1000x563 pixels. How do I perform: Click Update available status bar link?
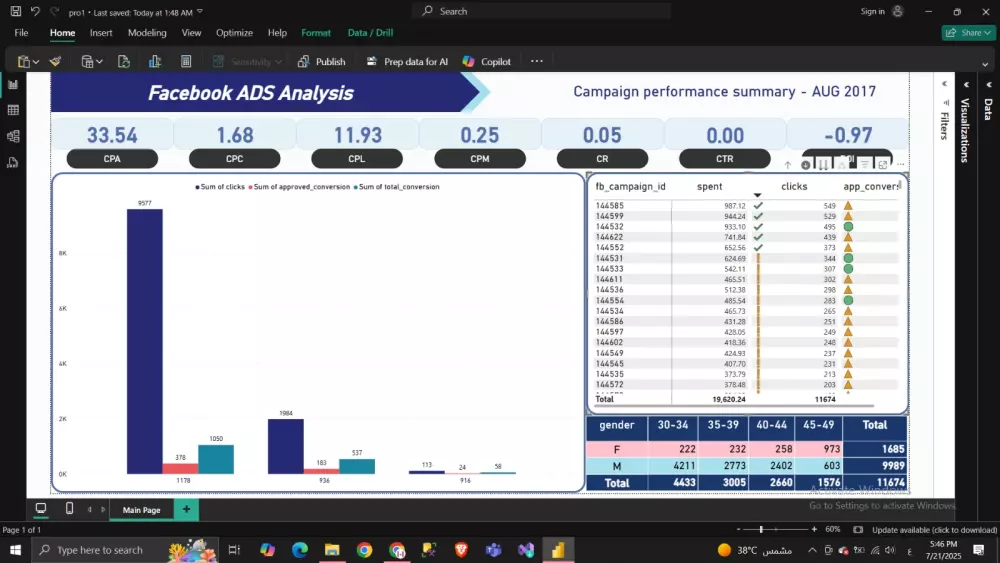pos(934,530)
